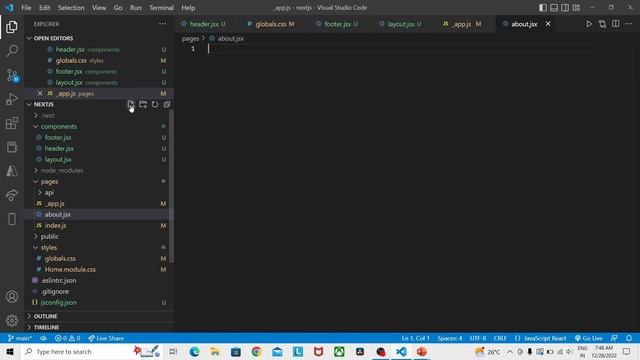Open Customize Layout icon in title bar
This screenshot has width=640, height=360.
coord(576,8)
